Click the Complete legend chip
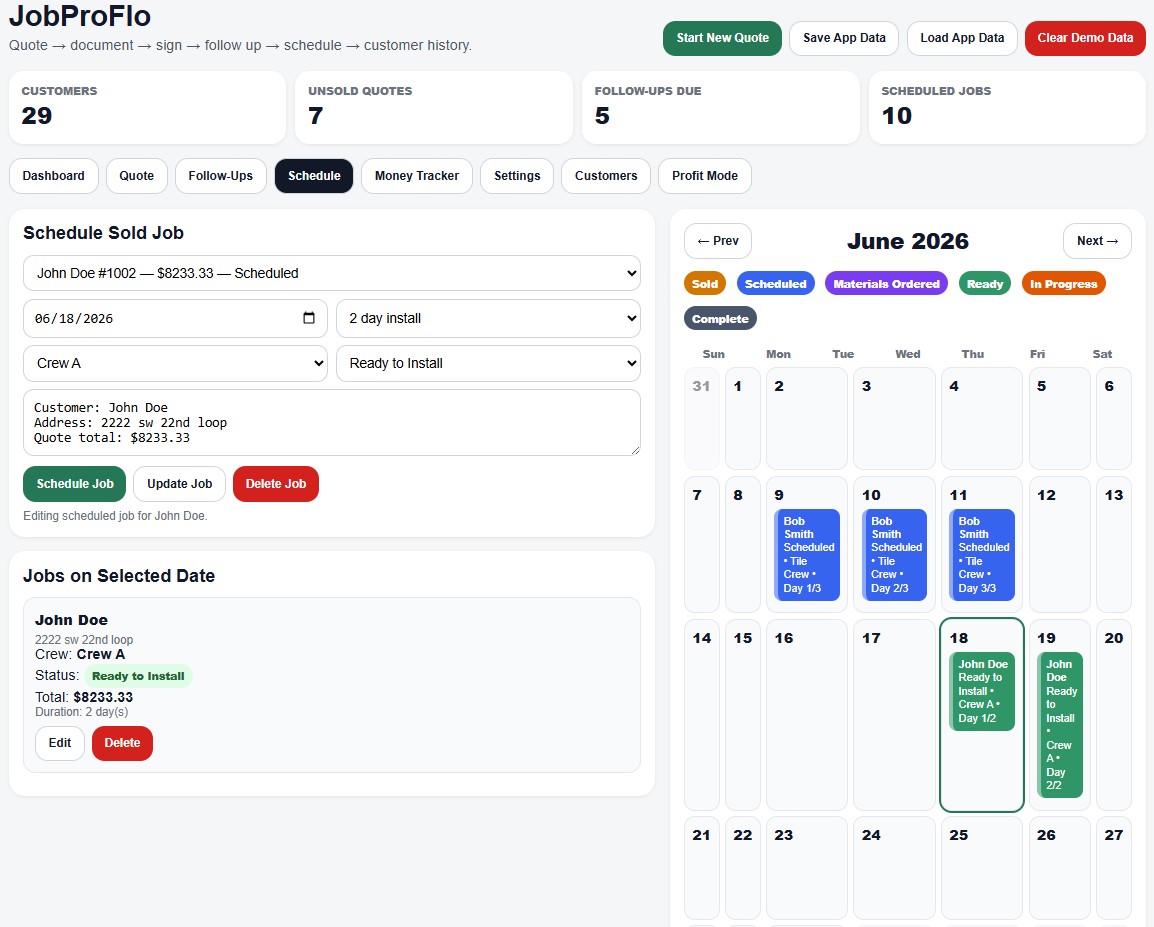Screen dimensions: 1154x927 721,319
